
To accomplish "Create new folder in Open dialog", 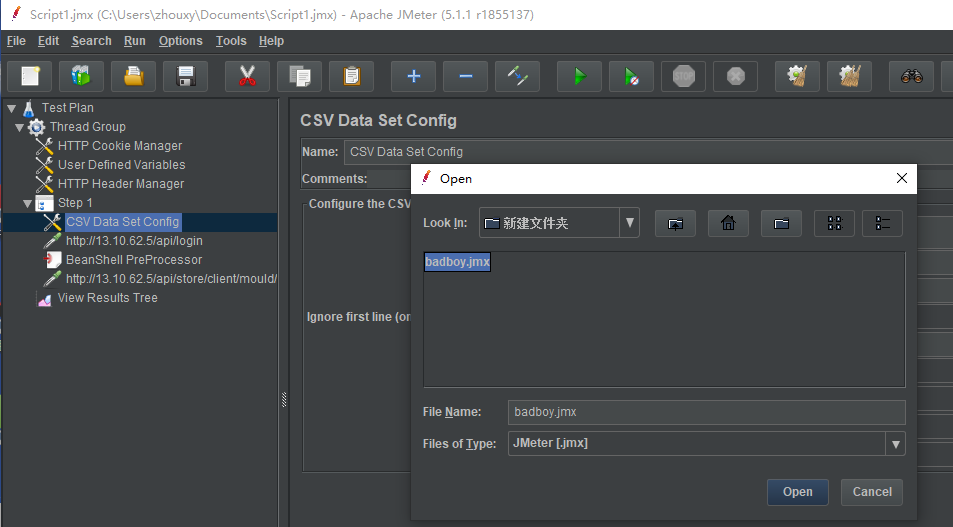I will point(781,224).
